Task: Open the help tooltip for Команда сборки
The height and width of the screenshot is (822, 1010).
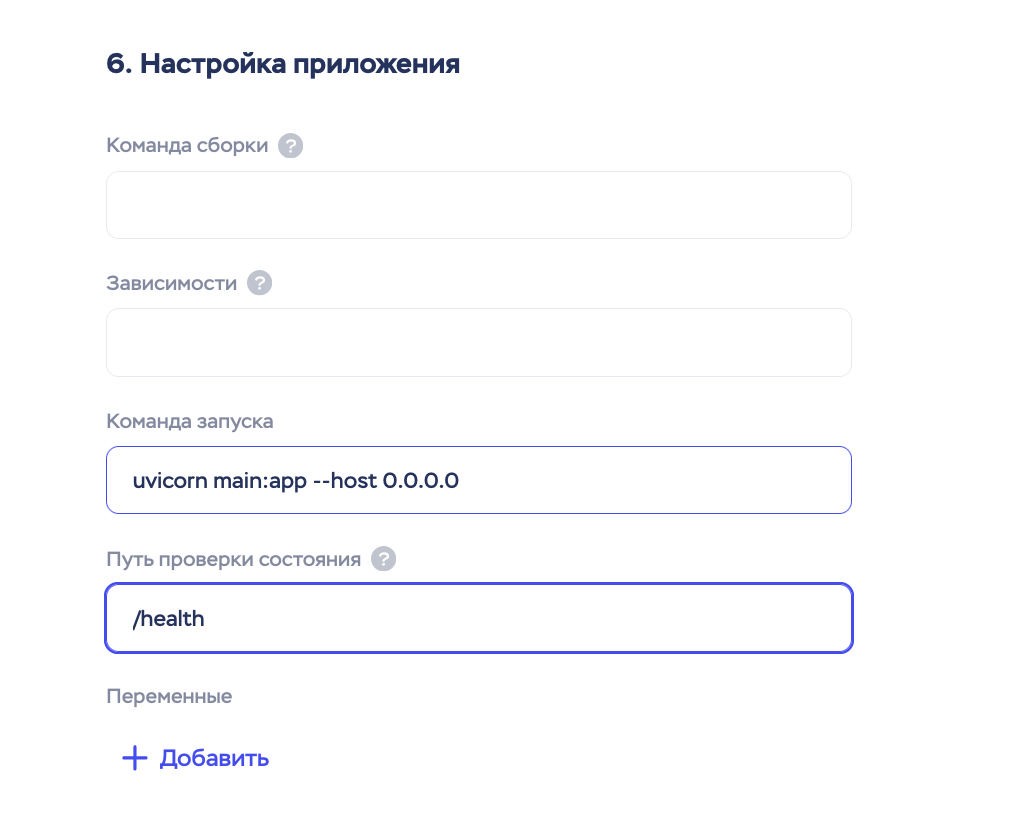Action: 290,145
